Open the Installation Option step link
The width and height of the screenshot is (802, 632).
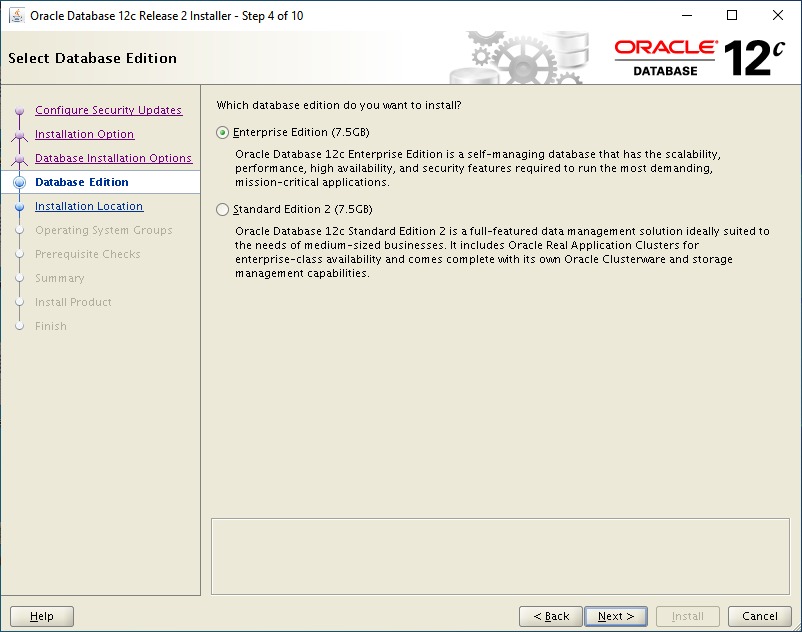84,134
